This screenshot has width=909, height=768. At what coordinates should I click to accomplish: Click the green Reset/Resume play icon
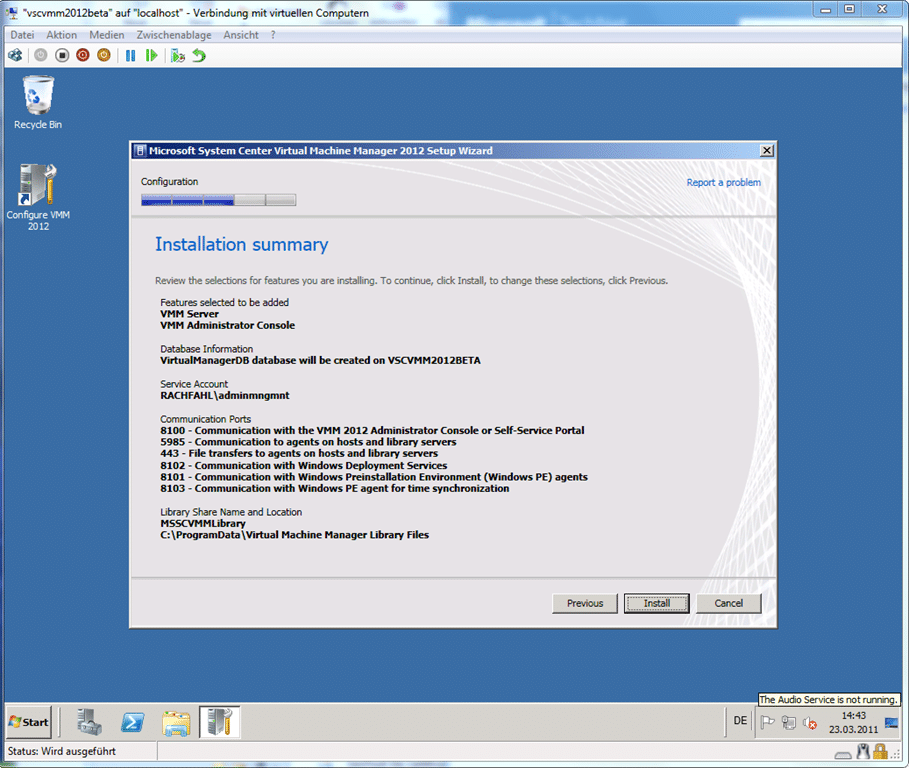click(x=151, y=56)
